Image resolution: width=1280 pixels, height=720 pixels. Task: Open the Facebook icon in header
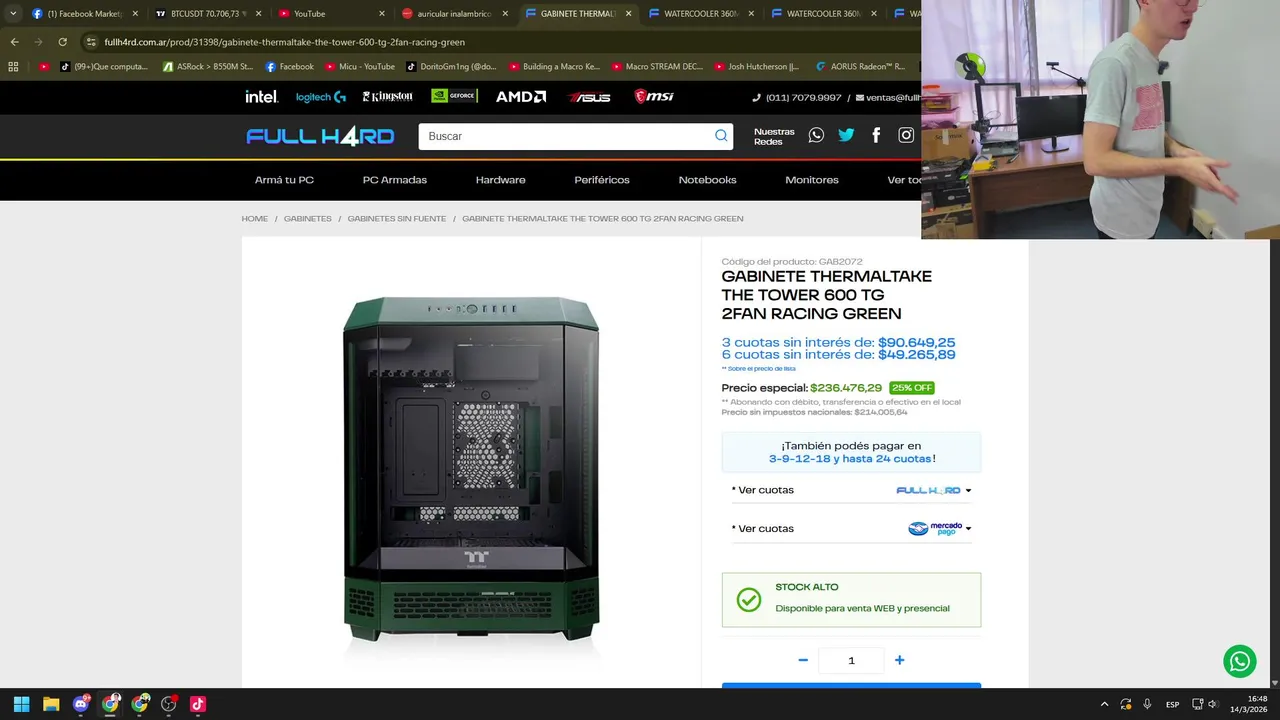tap(876, 135)
